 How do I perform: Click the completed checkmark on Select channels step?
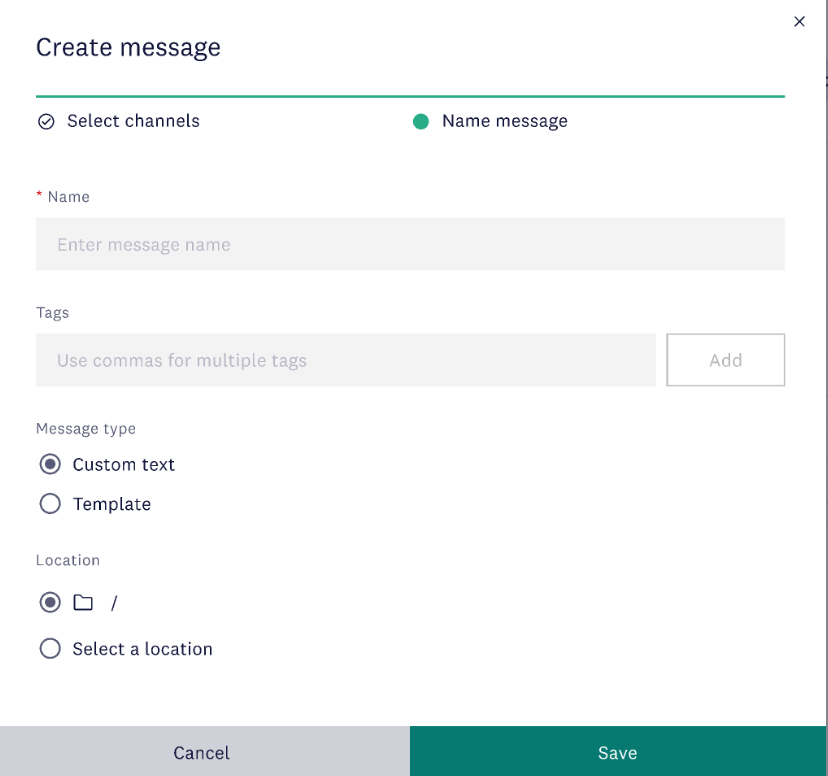(x=46, y=120)
